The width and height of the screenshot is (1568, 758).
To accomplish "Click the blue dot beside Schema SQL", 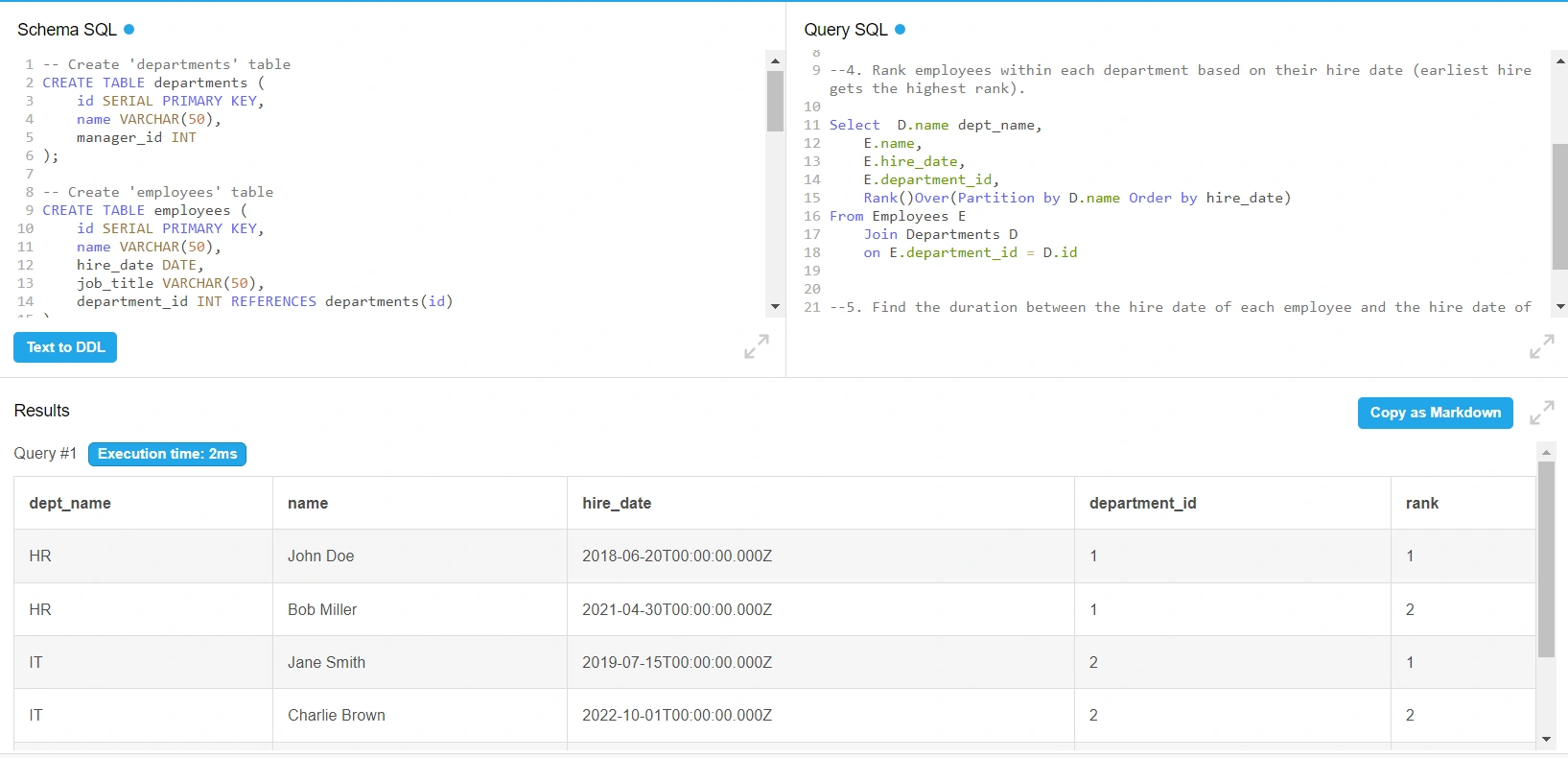I will pos(129,30).
